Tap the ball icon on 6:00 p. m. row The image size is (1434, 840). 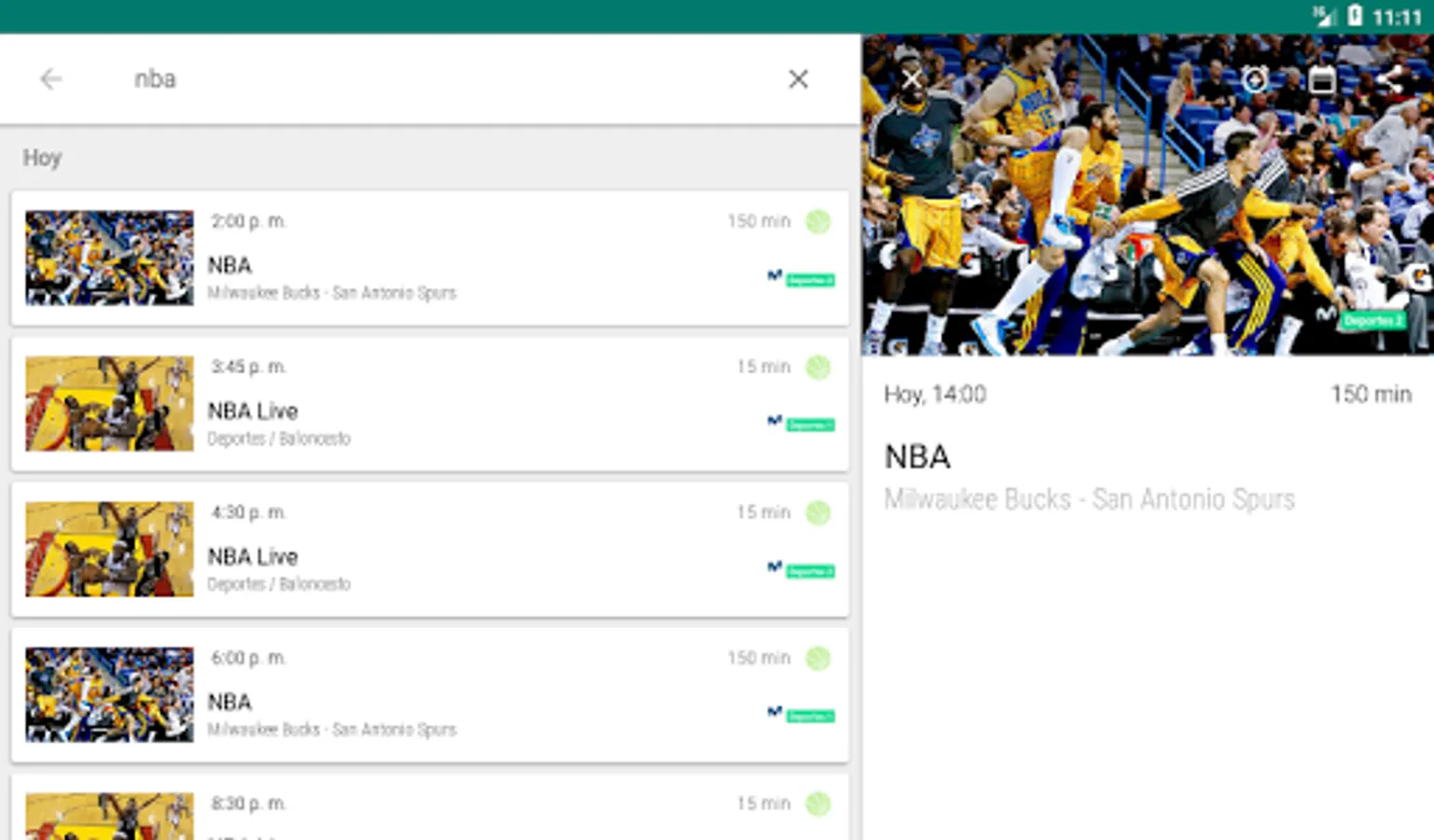point(818,658)
